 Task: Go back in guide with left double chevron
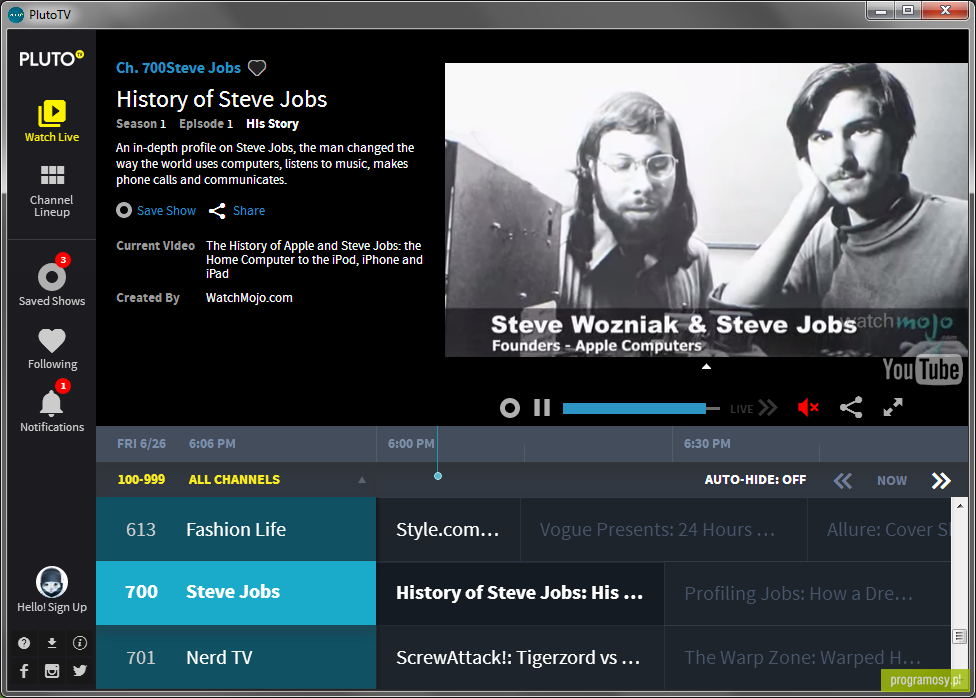click(x=843, y=481)
